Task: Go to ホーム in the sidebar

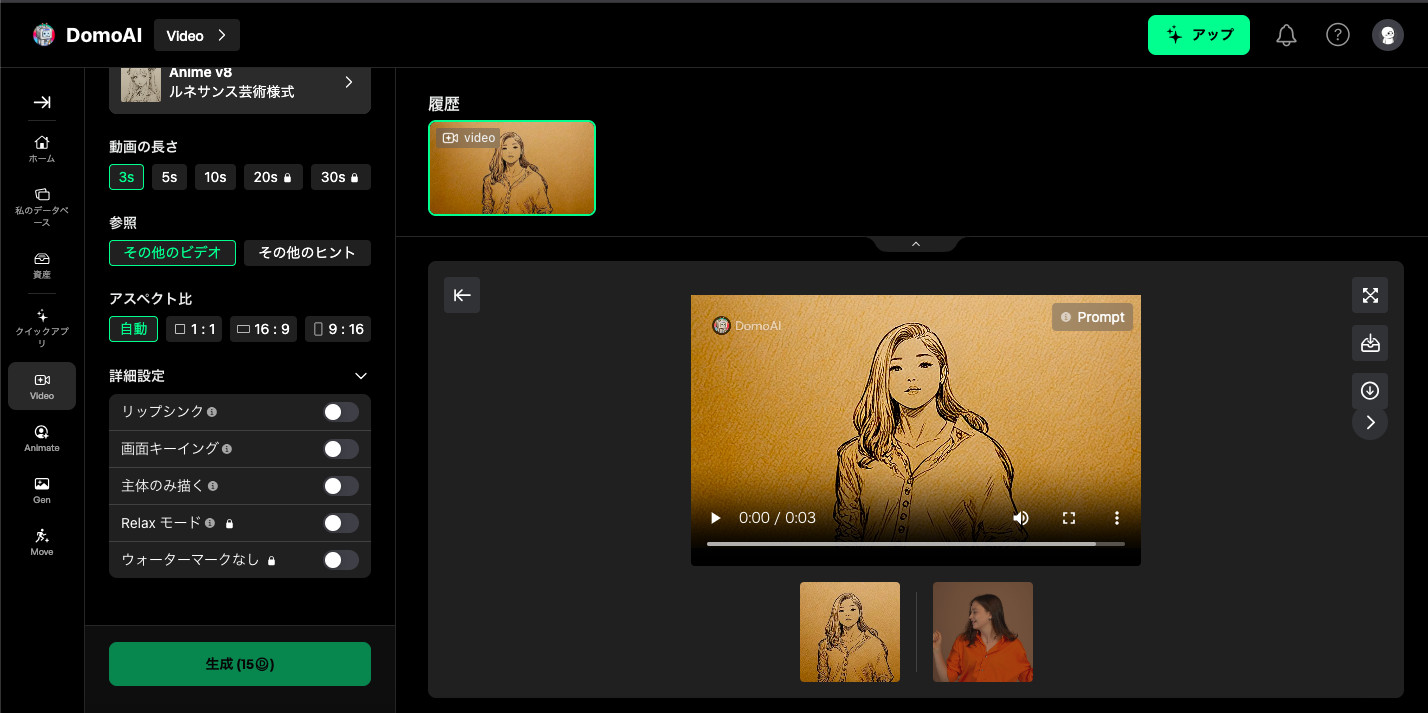Action: point(42,148)
